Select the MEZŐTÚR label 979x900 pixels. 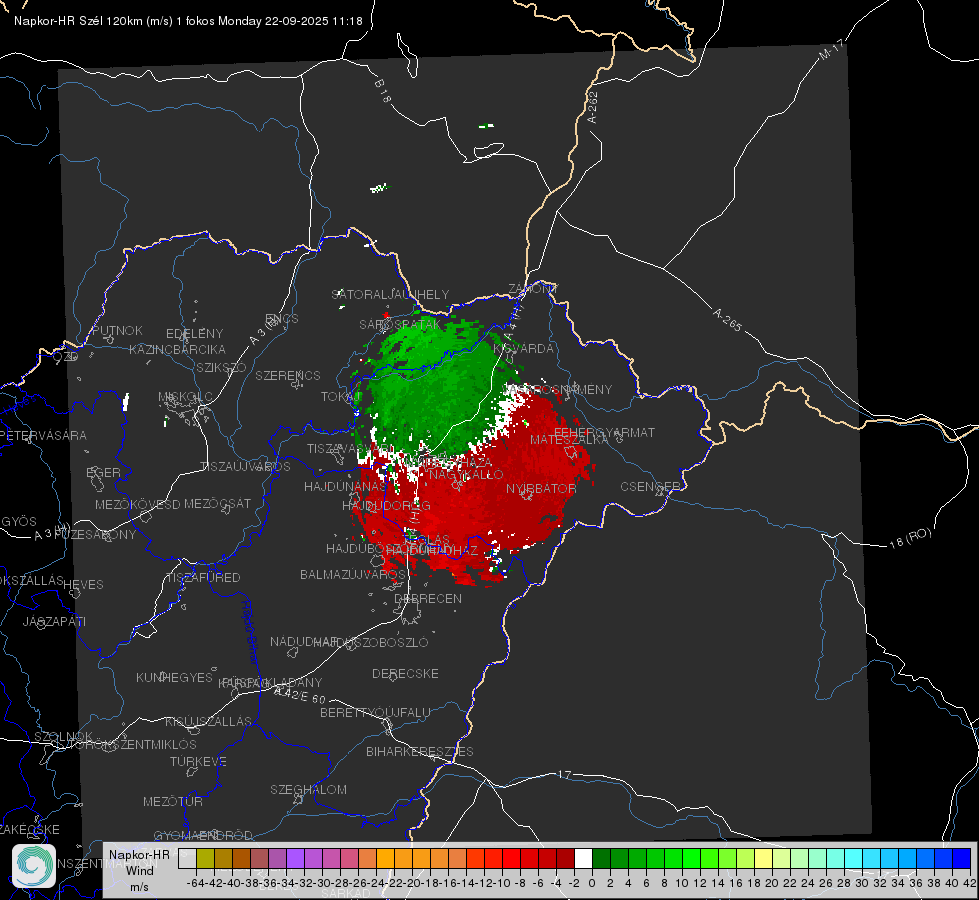(x=173, y=801)
